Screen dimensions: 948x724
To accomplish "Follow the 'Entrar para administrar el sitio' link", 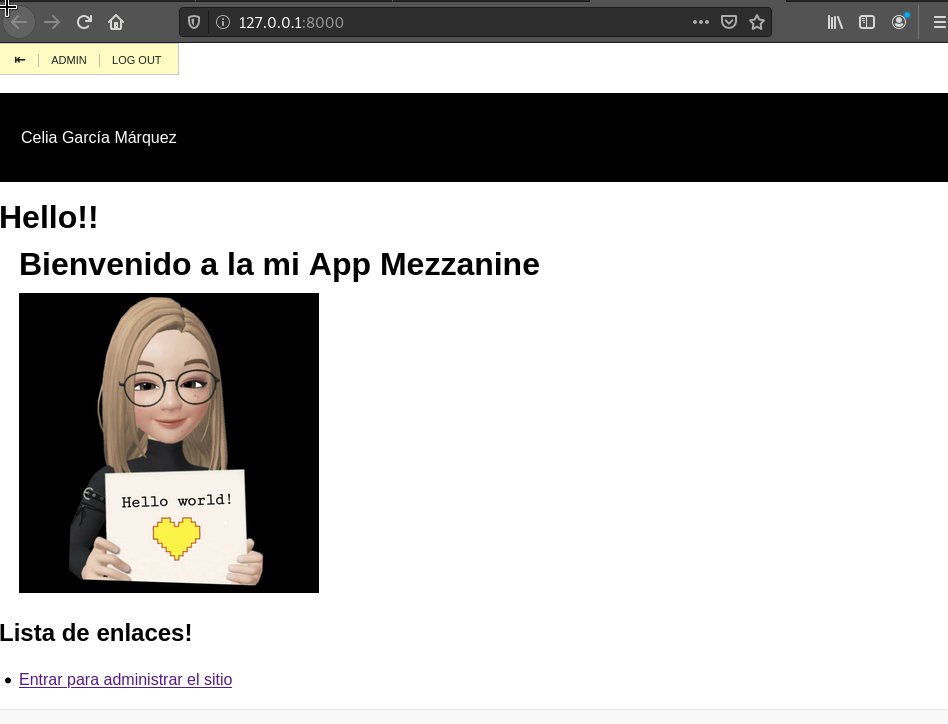I will 125,680.
